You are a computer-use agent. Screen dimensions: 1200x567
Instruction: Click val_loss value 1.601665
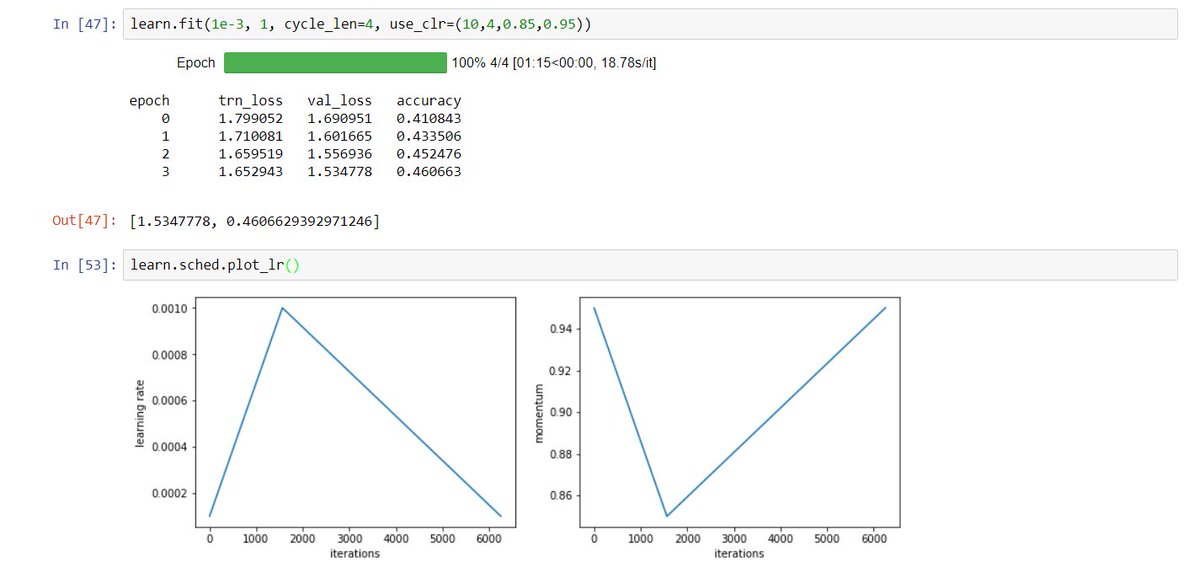339,137
